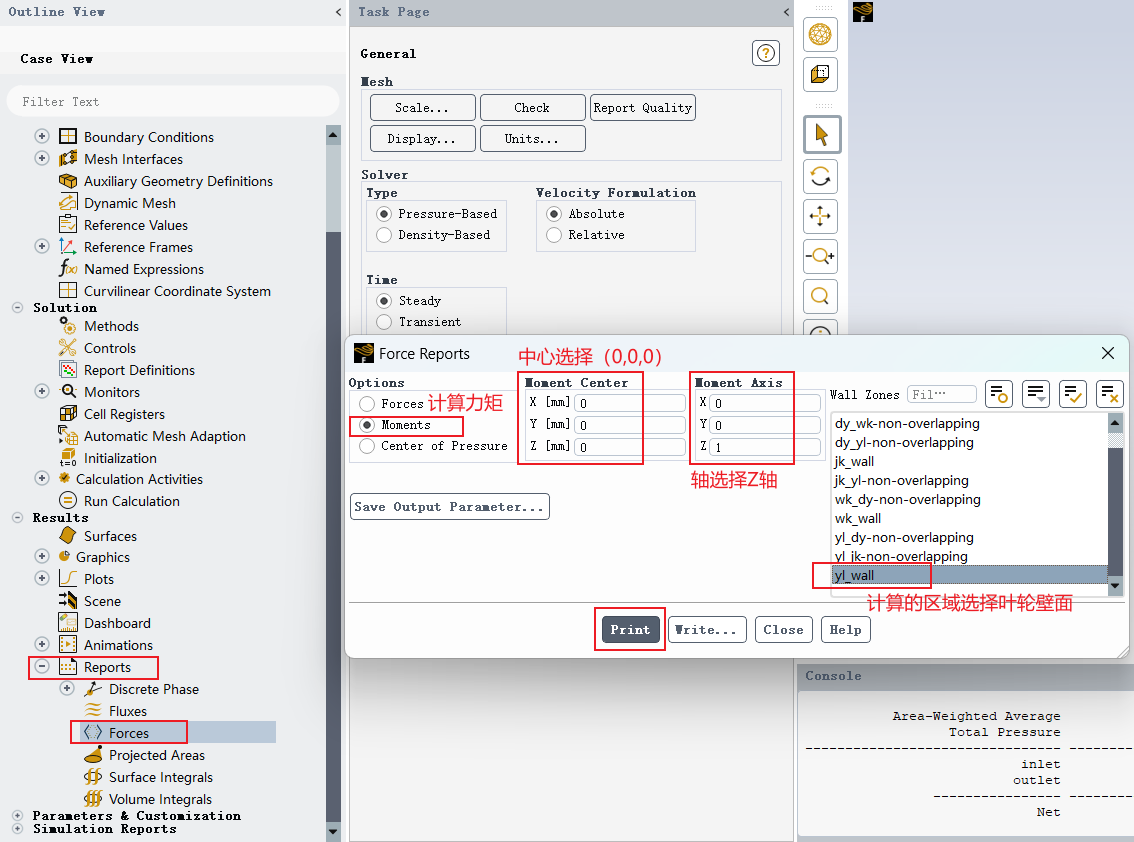Click the Wall Zones select-all list icon
Viewport: 1134px width, 842px height.
click(1073, 394)
